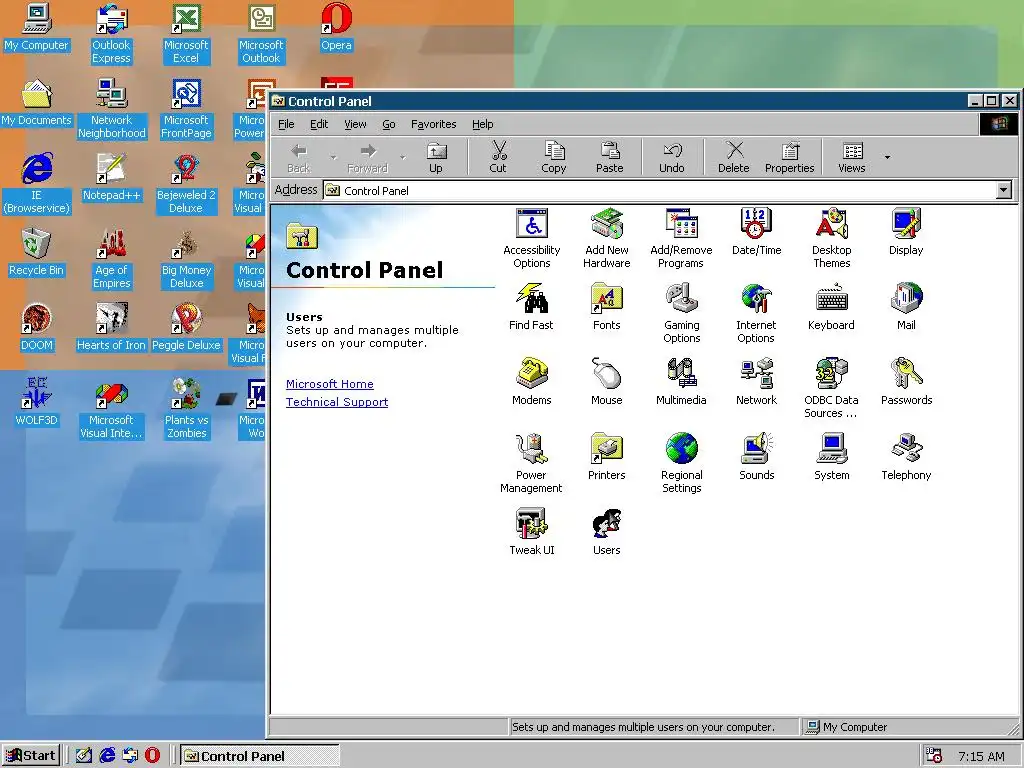Follow the Microsoft Home link

click(x=330, y=384)
